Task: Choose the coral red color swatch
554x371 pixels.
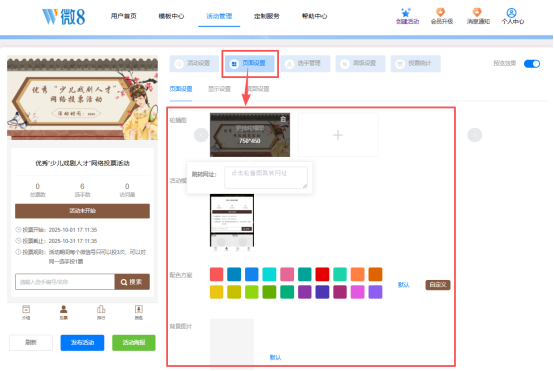Action: (x=217, y=274)
